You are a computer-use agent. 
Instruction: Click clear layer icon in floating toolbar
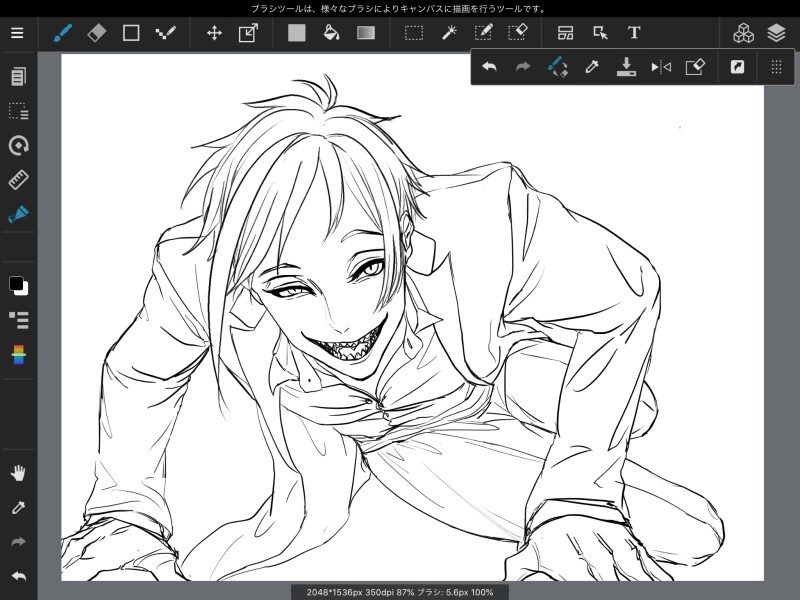tap(695, 67)
